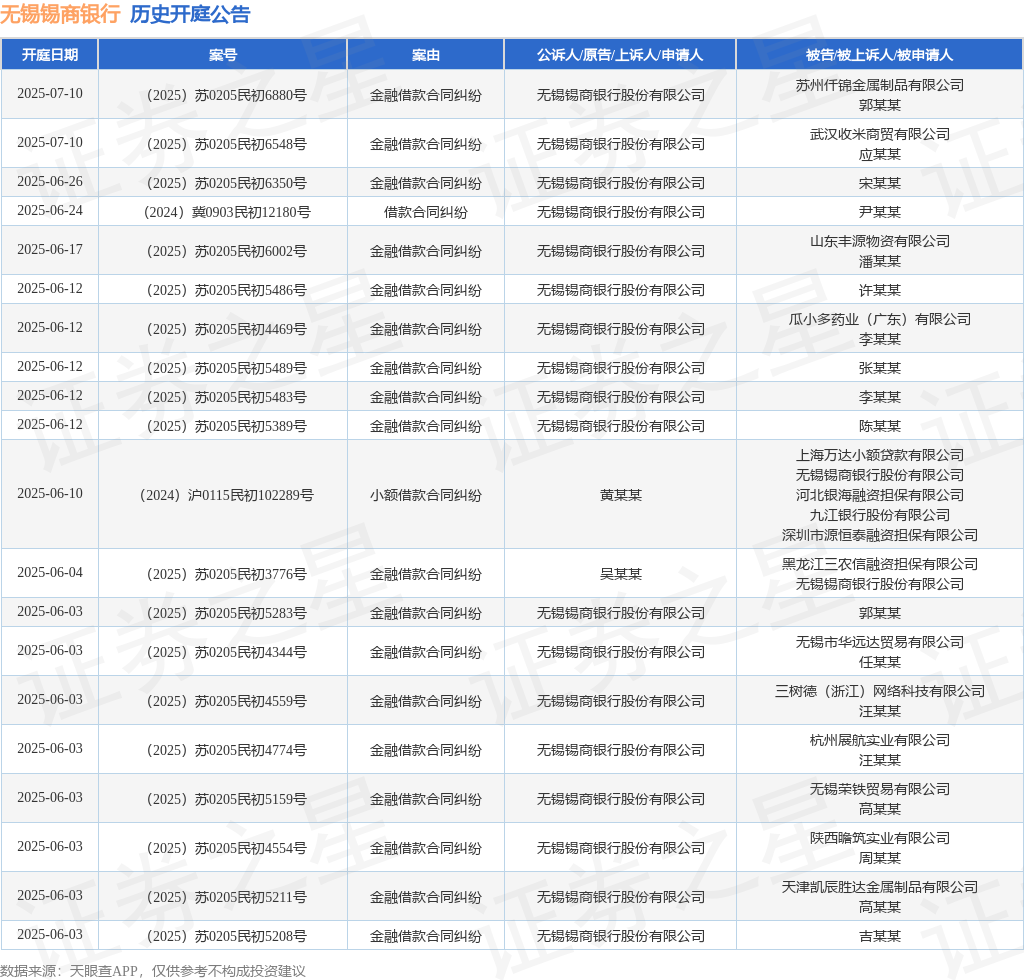This screenshot has width=1024, height=980.
Task: Click case number "(2025)苏0205民初6880号"
Action: [x=223, y=95]
